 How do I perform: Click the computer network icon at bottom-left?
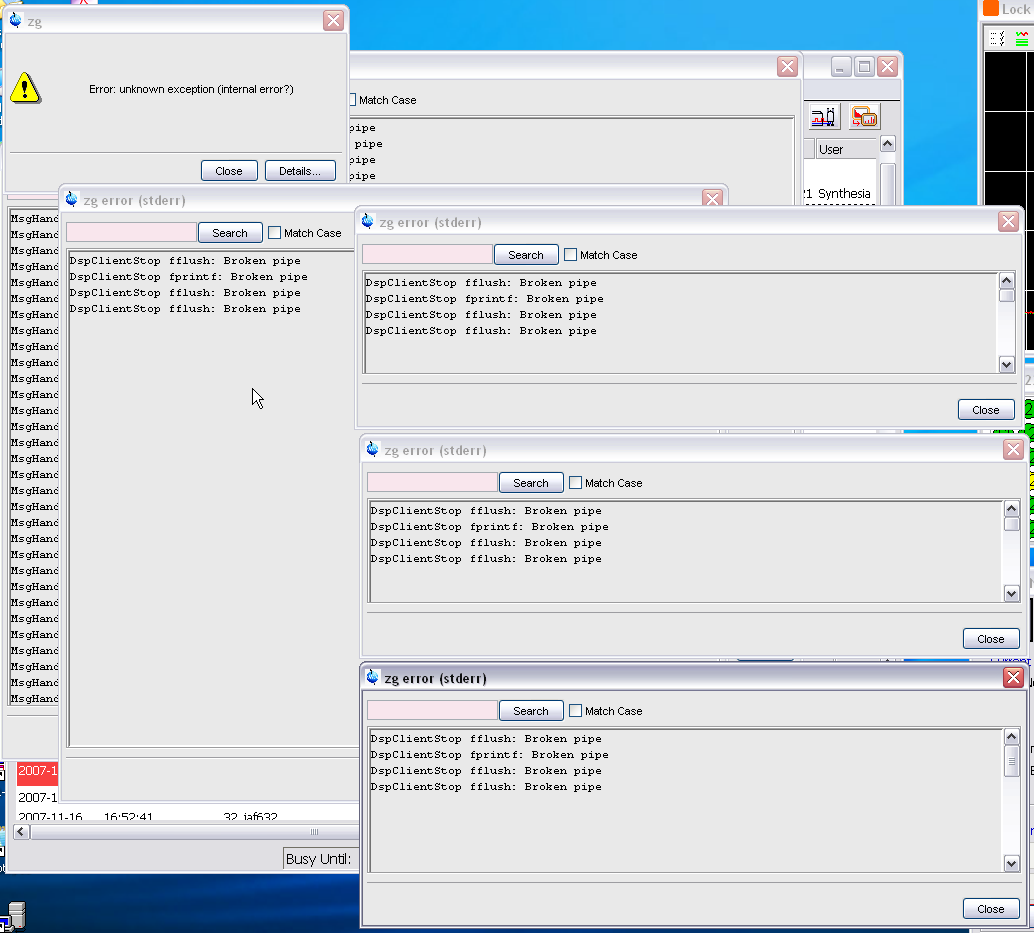tap(15, 915)
